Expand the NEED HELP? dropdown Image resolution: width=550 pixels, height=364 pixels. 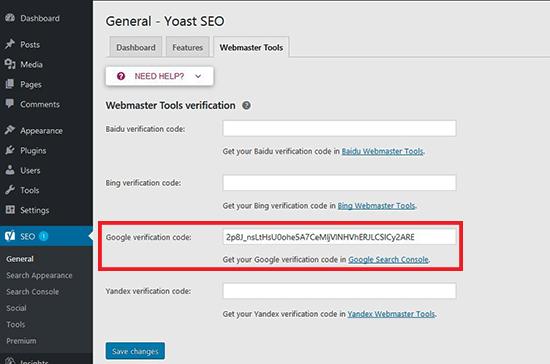tap(159, 76)
